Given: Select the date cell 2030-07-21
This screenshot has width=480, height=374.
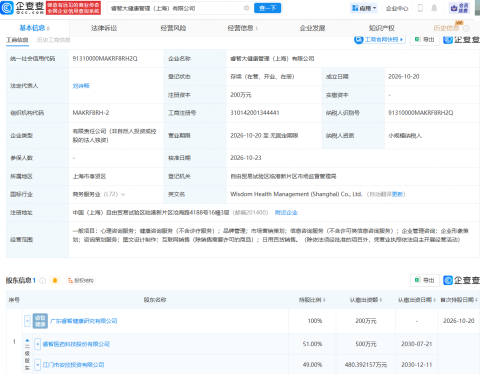Looking at the screenshot, I should coord(417,344).
